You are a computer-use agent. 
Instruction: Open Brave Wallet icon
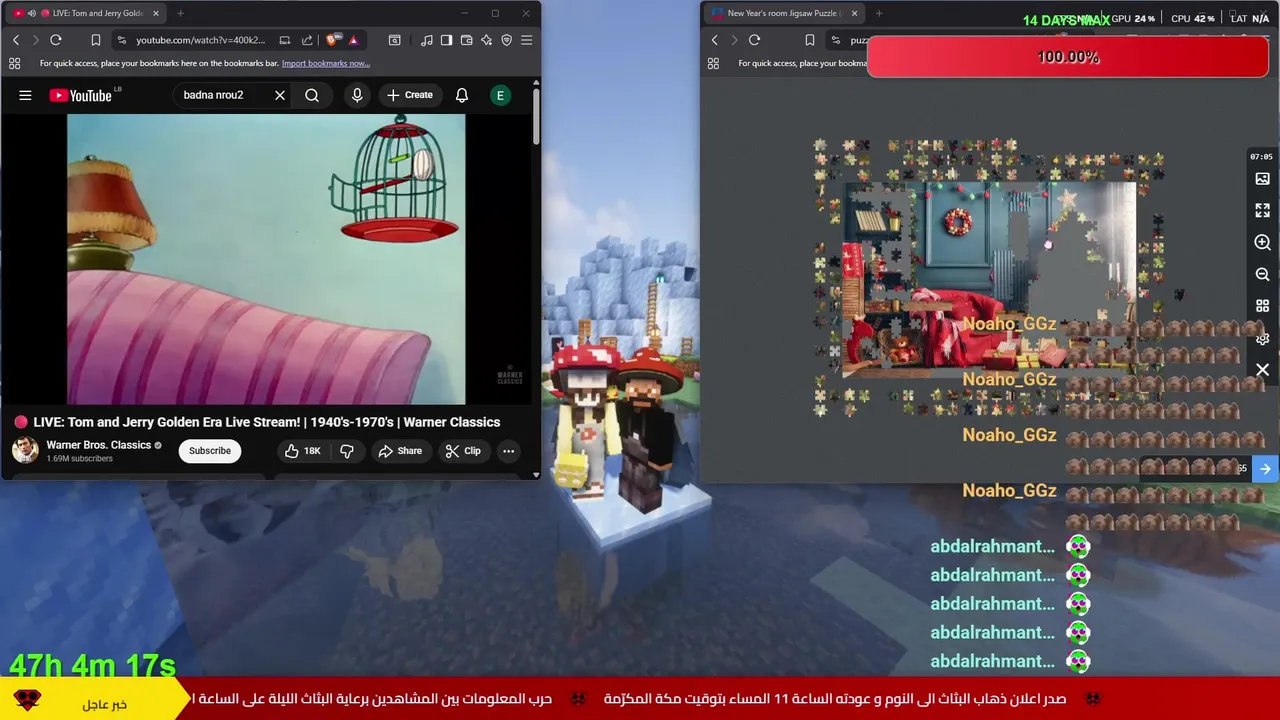[x=466, y=40]
